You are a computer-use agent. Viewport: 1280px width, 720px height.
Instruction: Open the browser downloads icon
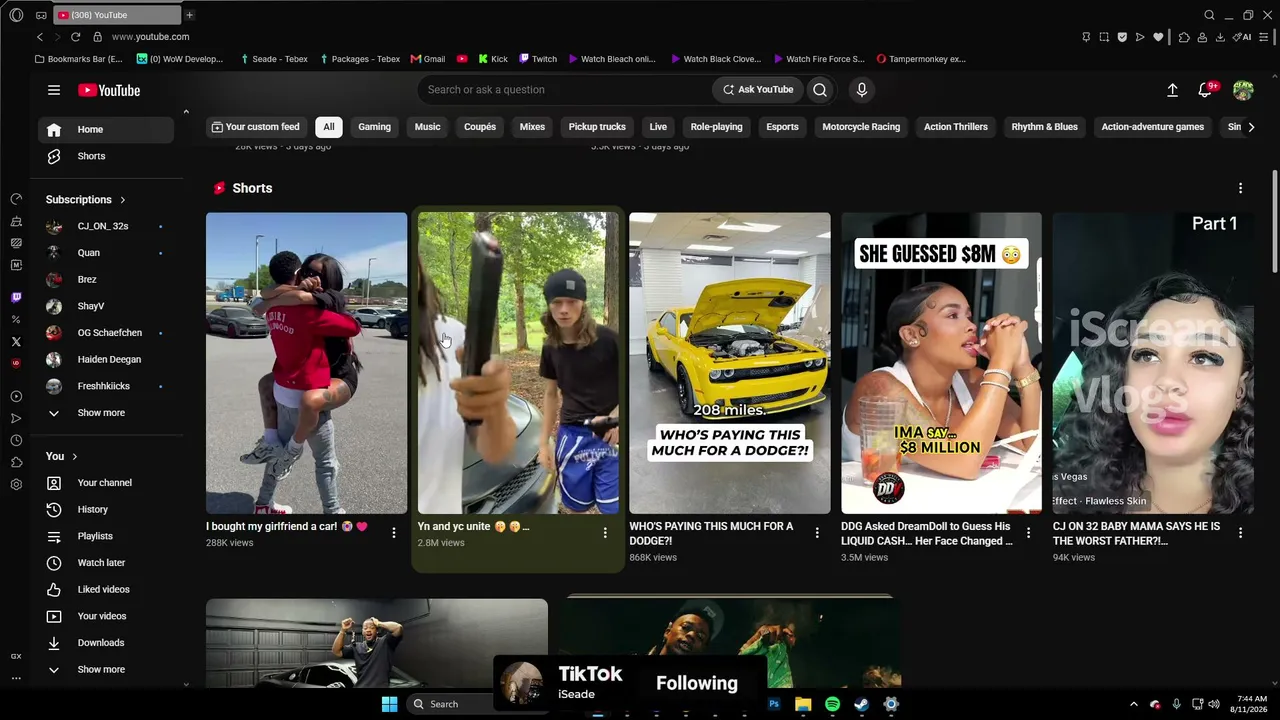pyautogui.click(x=1220, y=37)
